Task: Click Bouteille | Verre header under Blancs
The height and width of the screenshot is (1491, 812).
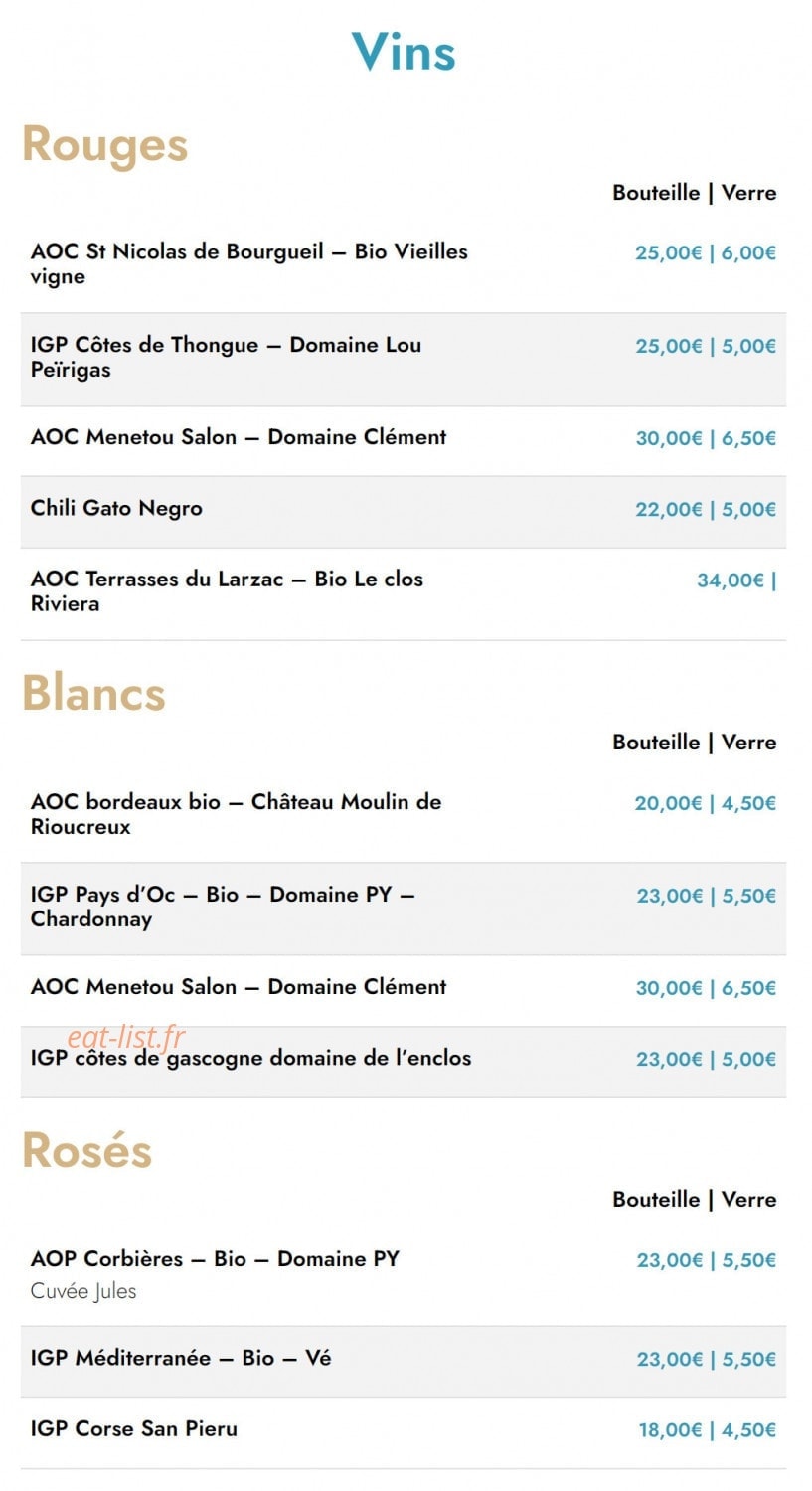Action: click(694, 743)
